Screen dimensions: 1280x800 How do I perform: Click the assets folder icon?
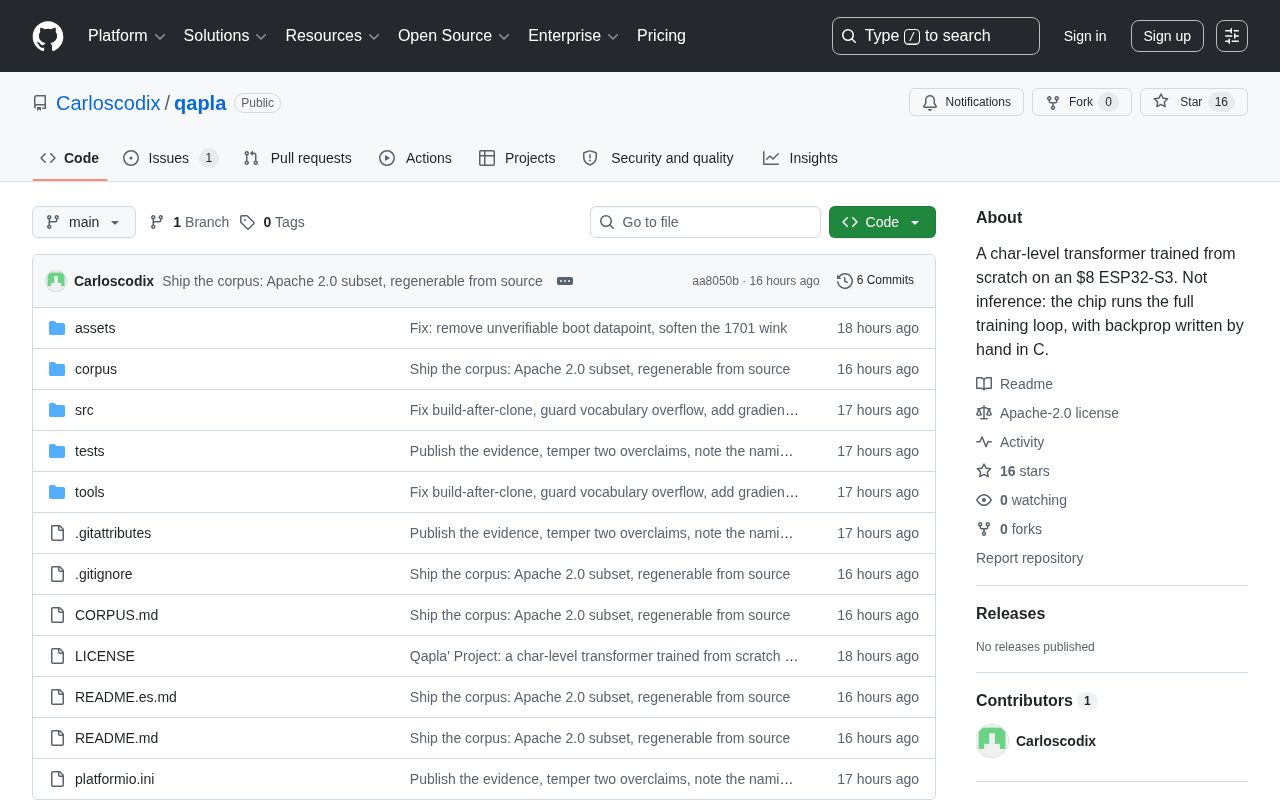[x=57, y=328]
